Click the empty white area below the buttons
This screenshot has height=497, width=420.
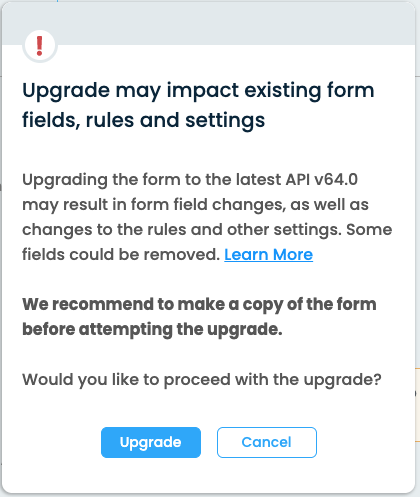pyautogui.click(x=209, y=475)
